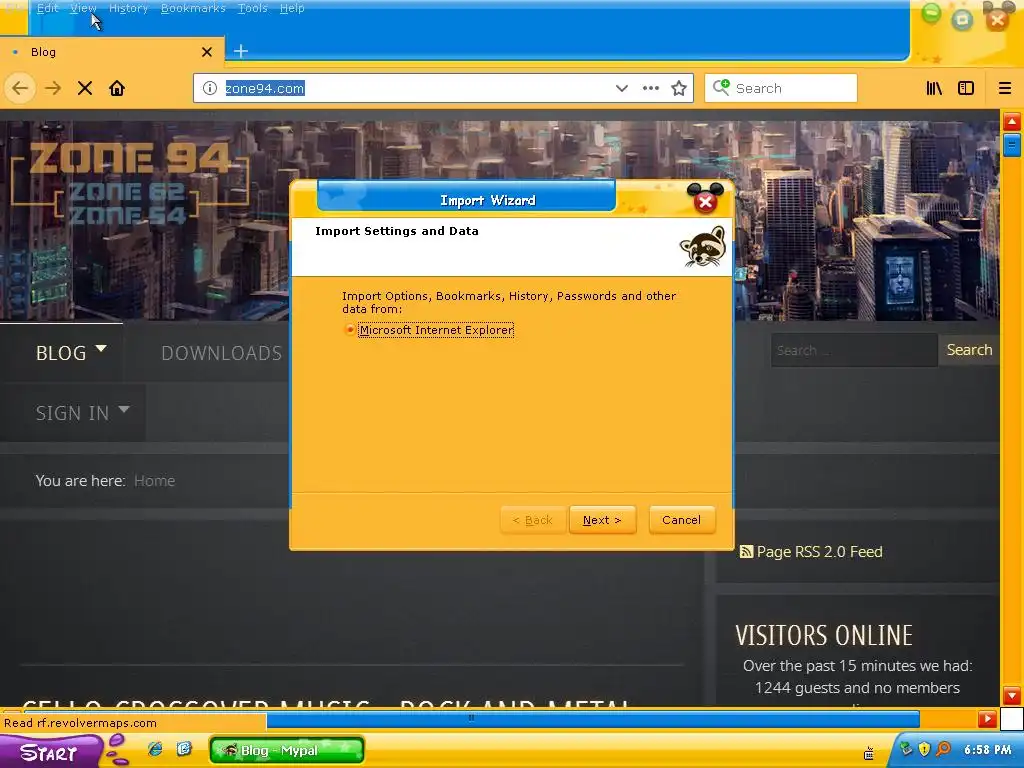The height and width of the screenshot is (768, 1024).
Task: Close the Blog tab
Action: 207,52
